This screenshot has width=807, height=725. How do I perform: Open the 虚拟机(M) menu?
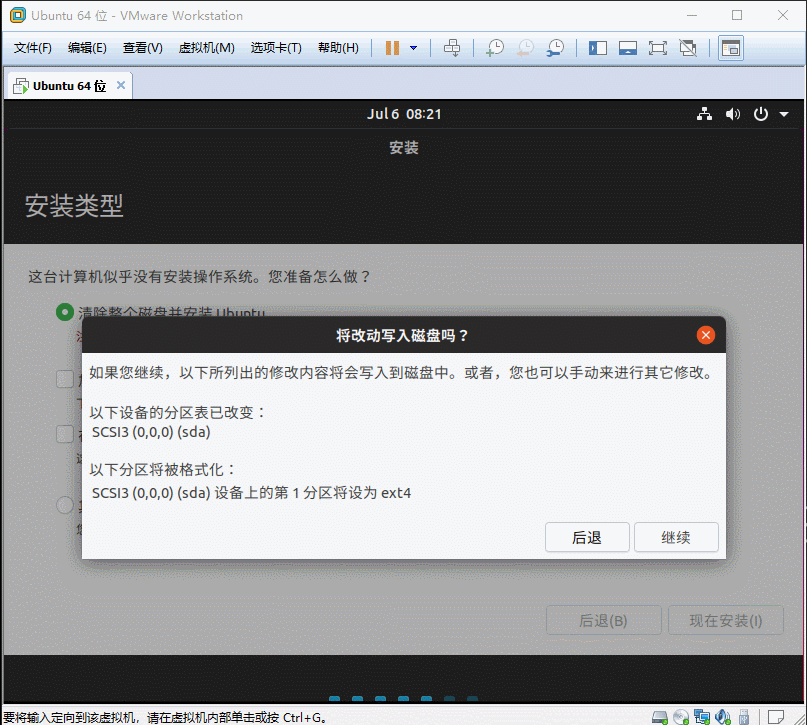206,48
